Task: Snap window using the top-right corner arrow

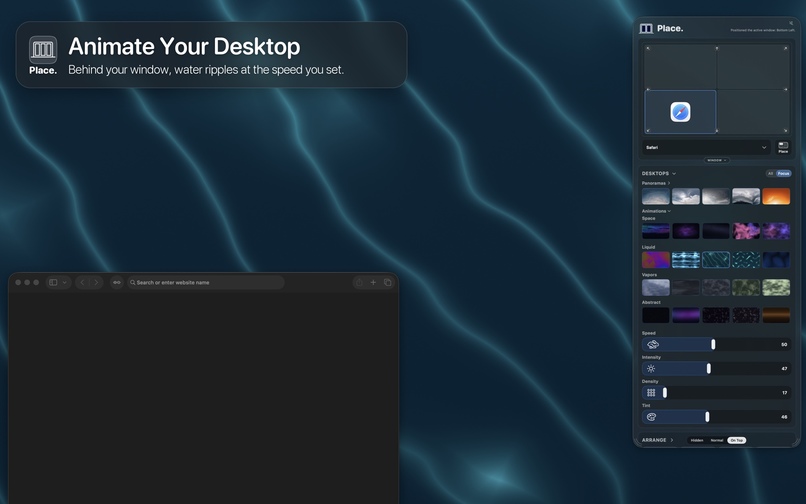Action: click(785, 48)
